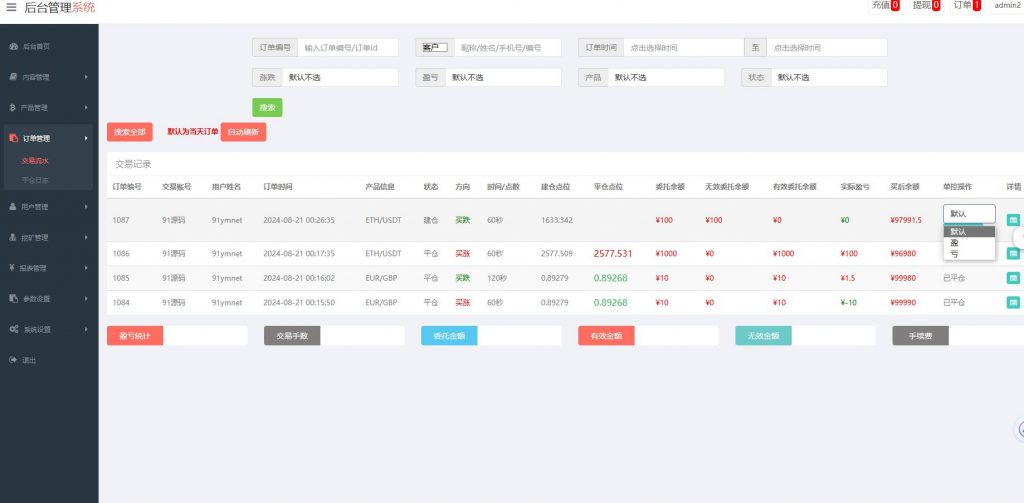Open details icon for order 1085
The height and width of the screenshot is (503, 1024).
click(x=1013, y=278)
